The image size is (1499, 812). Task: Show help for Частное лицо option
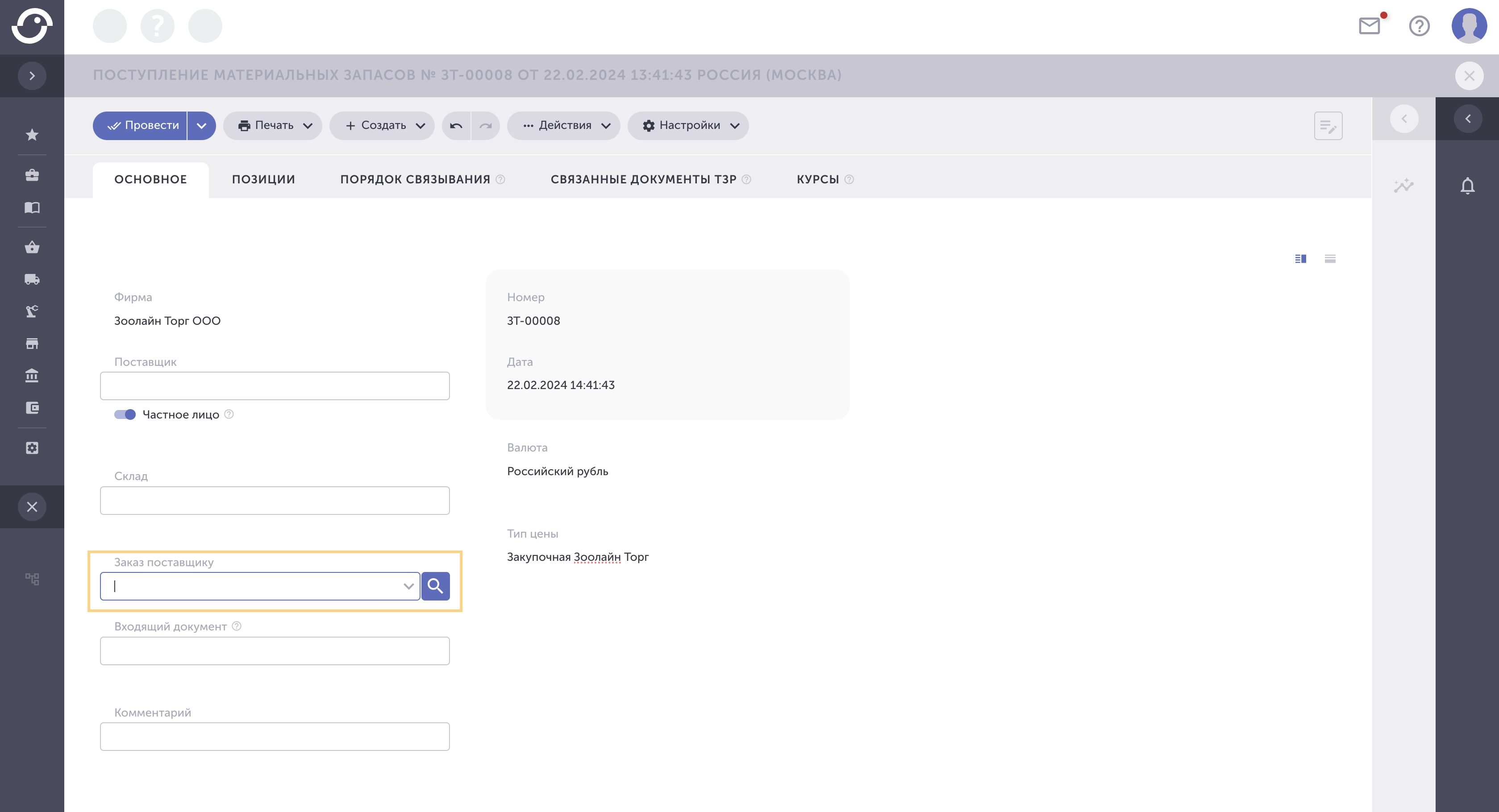pos(229,414)
